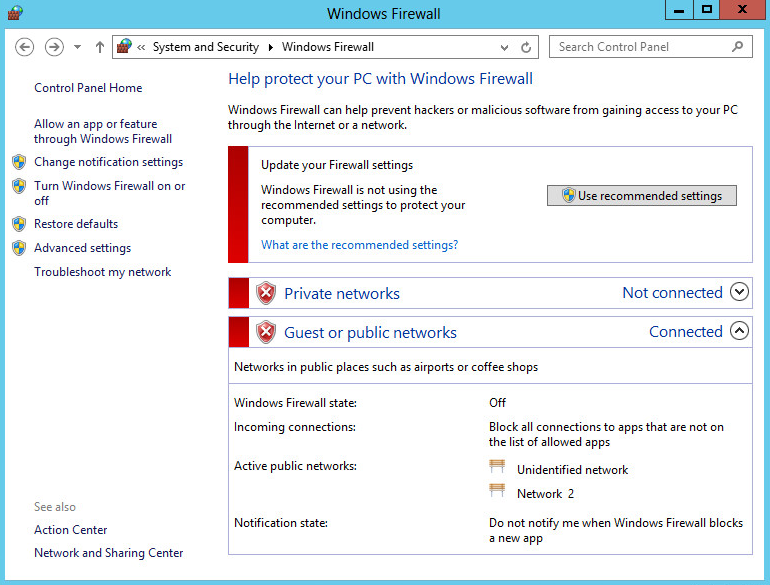Image resolution: width=770 pixels, height=585 pixels.
Task: Go back using the back arrow
Action: tap(25, 47)
